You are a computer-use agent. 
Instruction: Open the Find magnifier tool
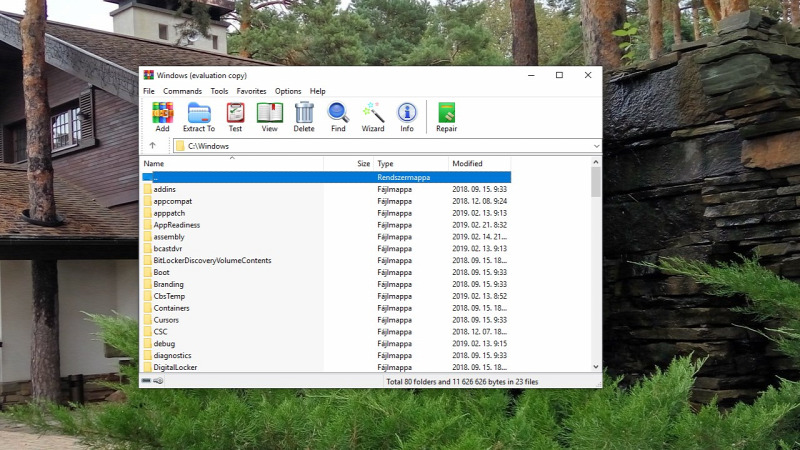tap(338, 116)
